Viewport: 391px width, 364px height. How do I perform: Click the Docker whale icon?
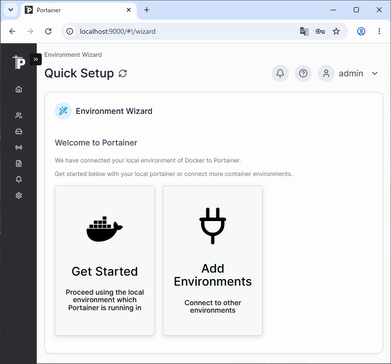(104, 229)
